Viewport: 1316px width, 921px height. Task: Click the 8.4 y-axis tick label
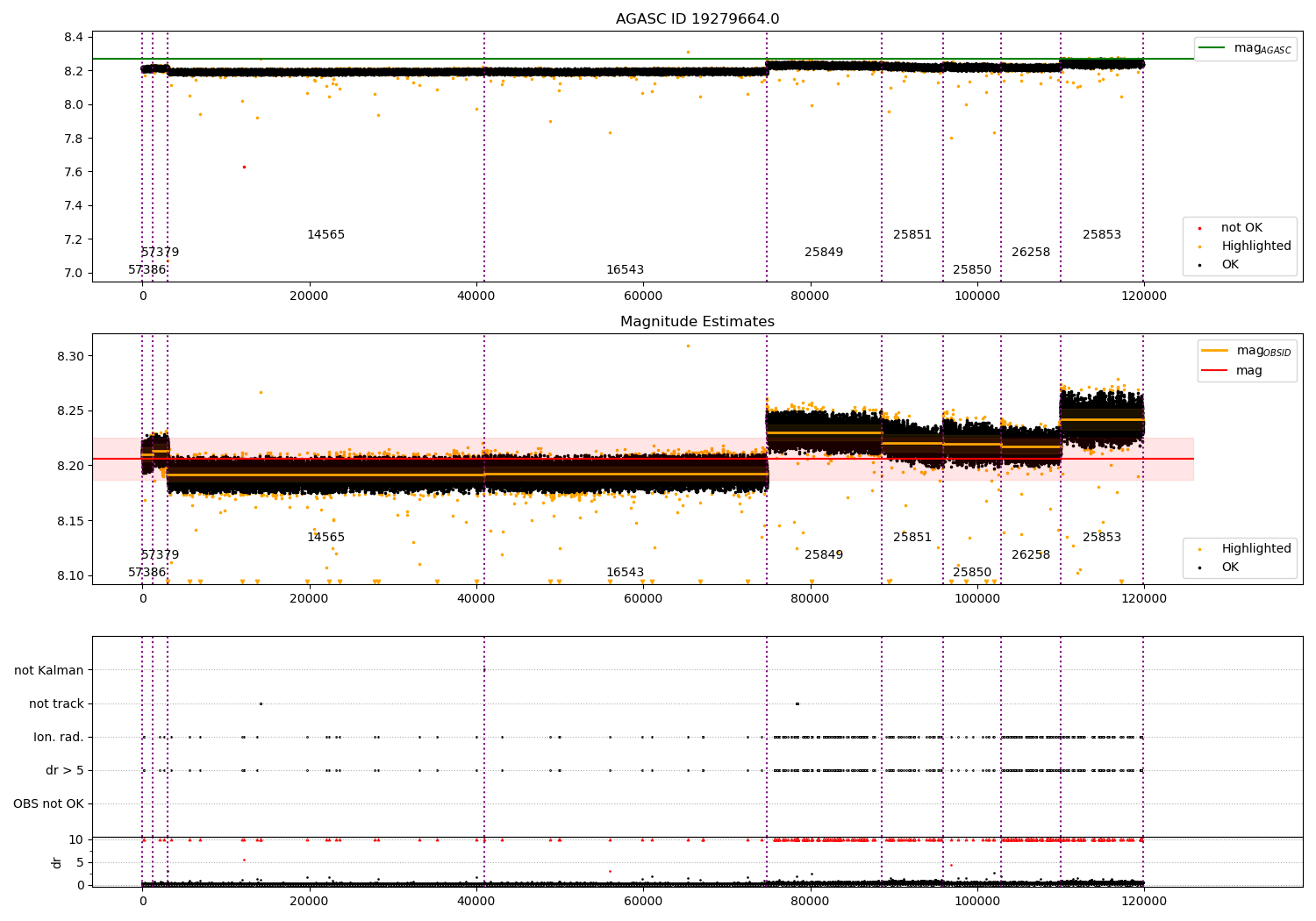pyautogui.click(x=75, y=38)
